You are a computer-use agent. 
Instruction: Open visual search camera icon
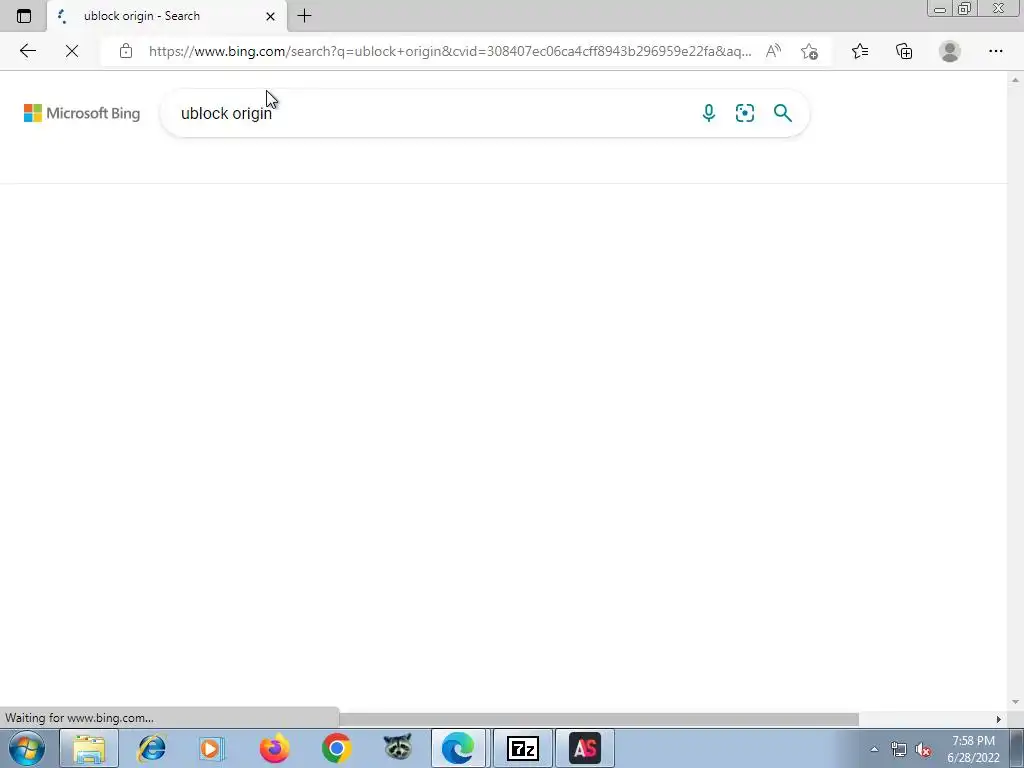pos(745,113)
